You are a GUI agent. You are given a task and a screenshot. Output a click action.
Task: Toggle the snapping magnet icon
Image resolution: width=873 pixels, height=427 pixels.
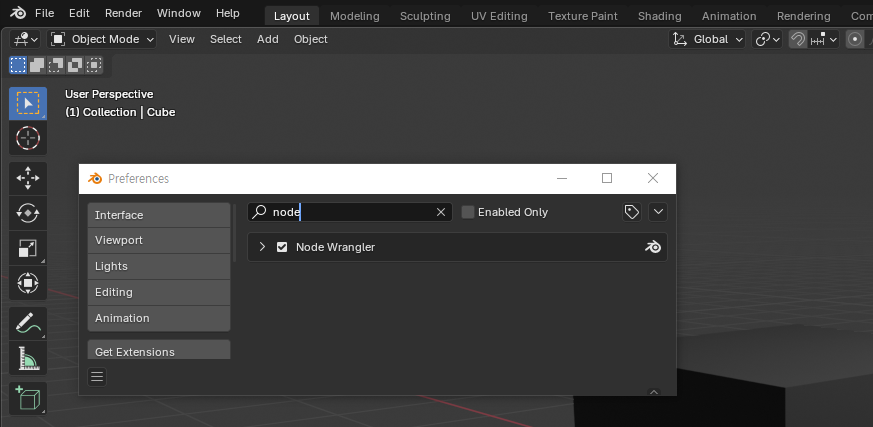click(798, 40)
